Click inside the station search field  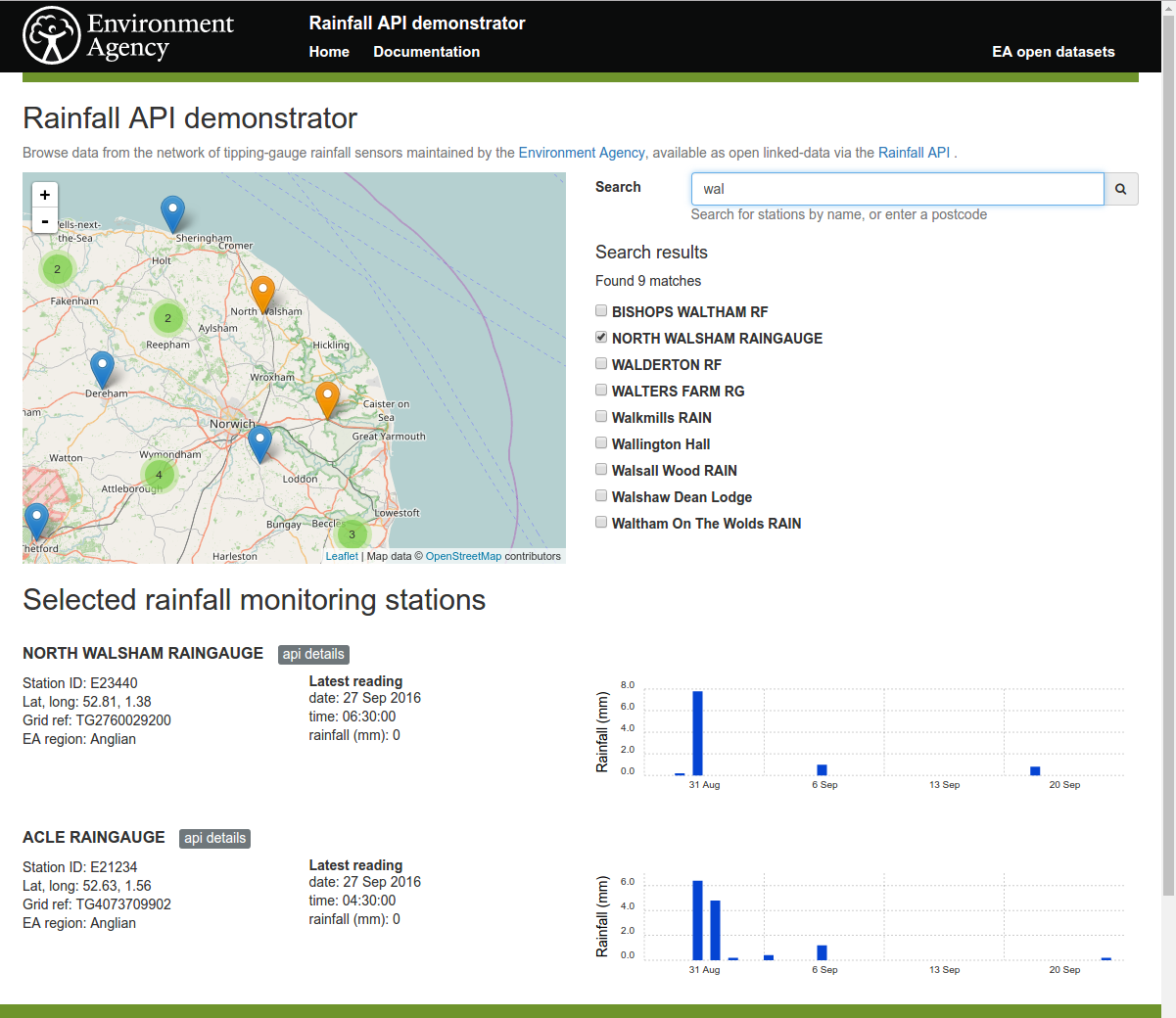point(896,188)
